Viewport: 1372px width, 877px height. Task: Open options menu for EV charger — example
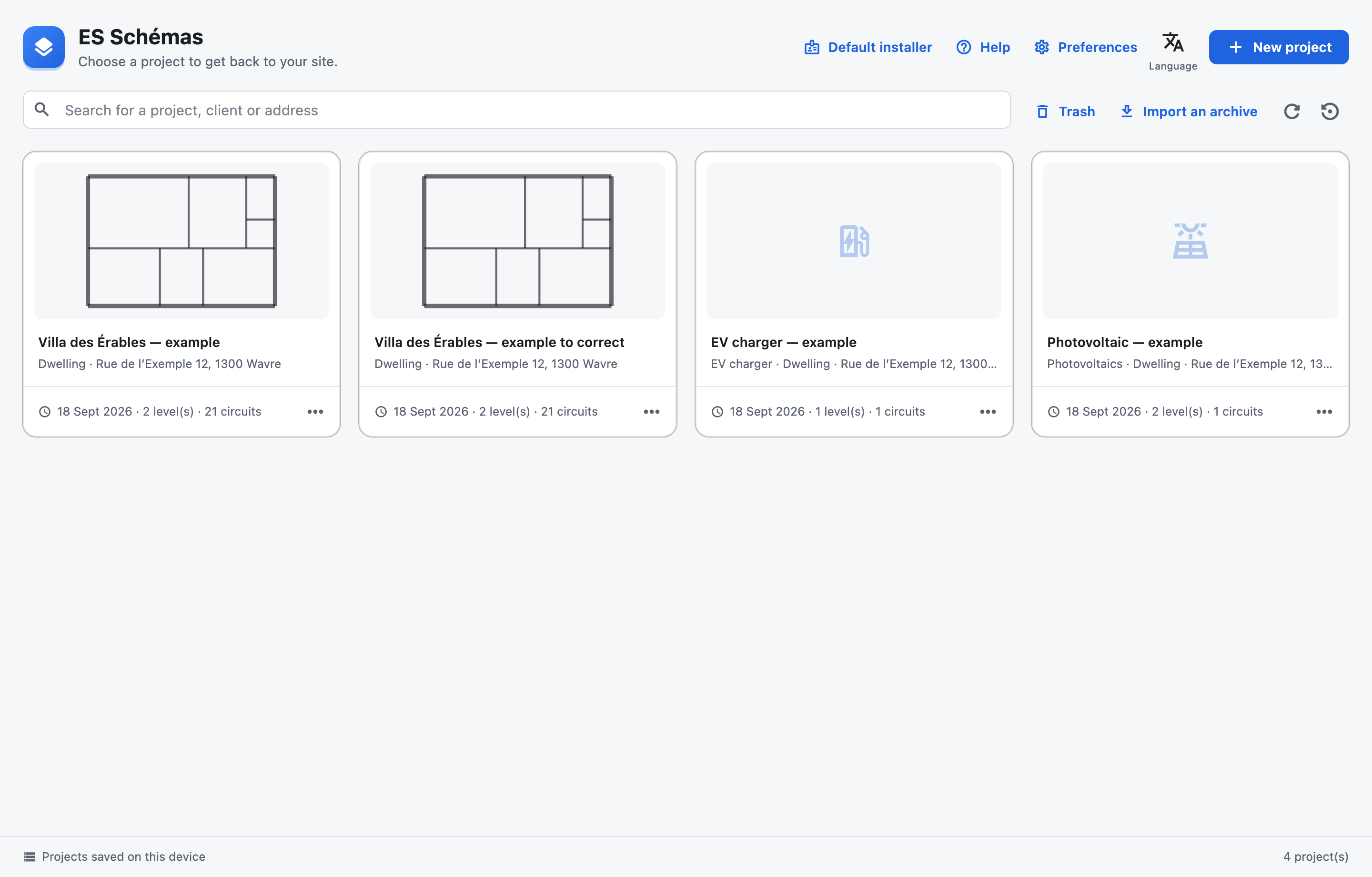click(988, 412)
